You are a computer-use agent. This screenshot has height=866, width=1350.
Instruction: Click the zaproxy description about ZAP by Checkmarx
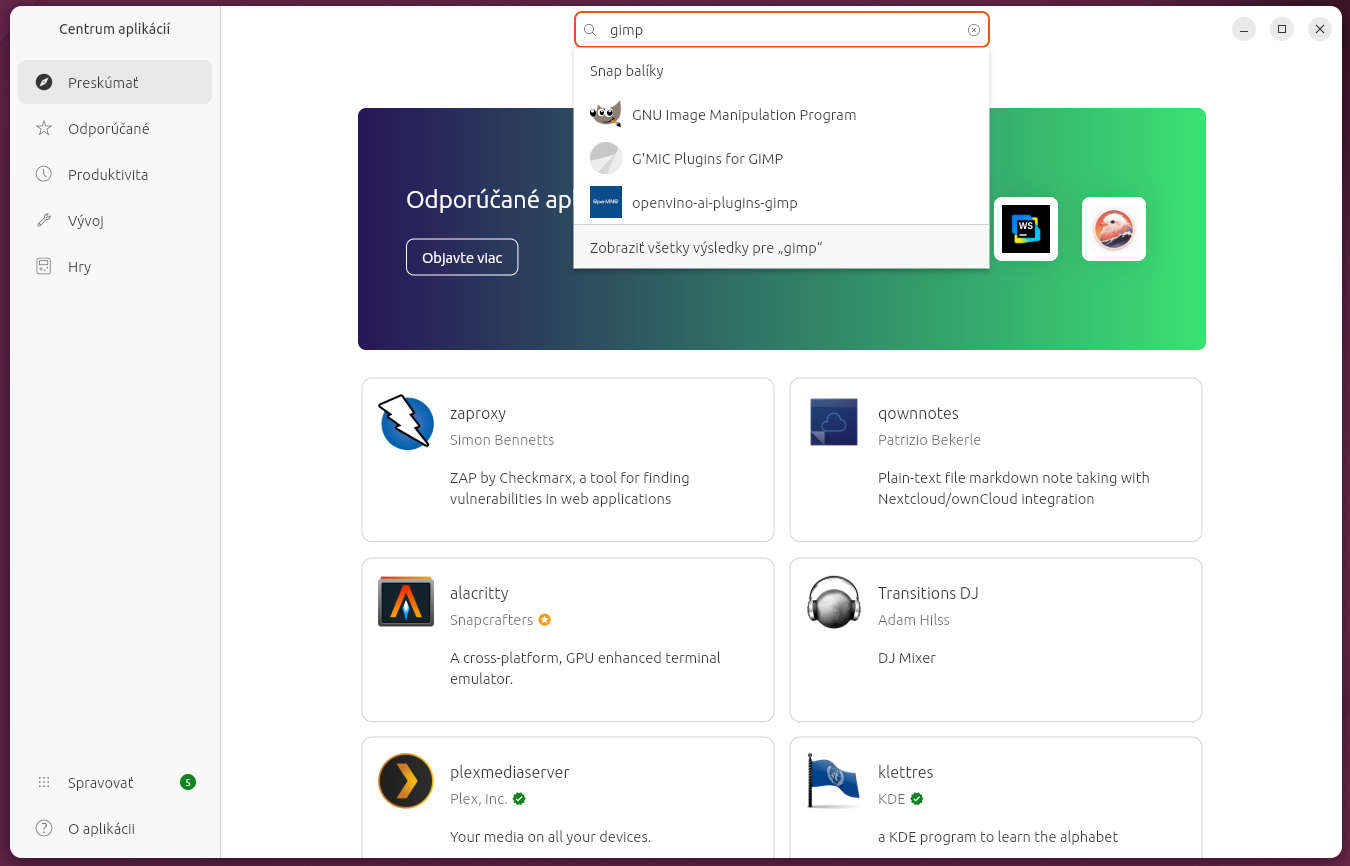570,488
